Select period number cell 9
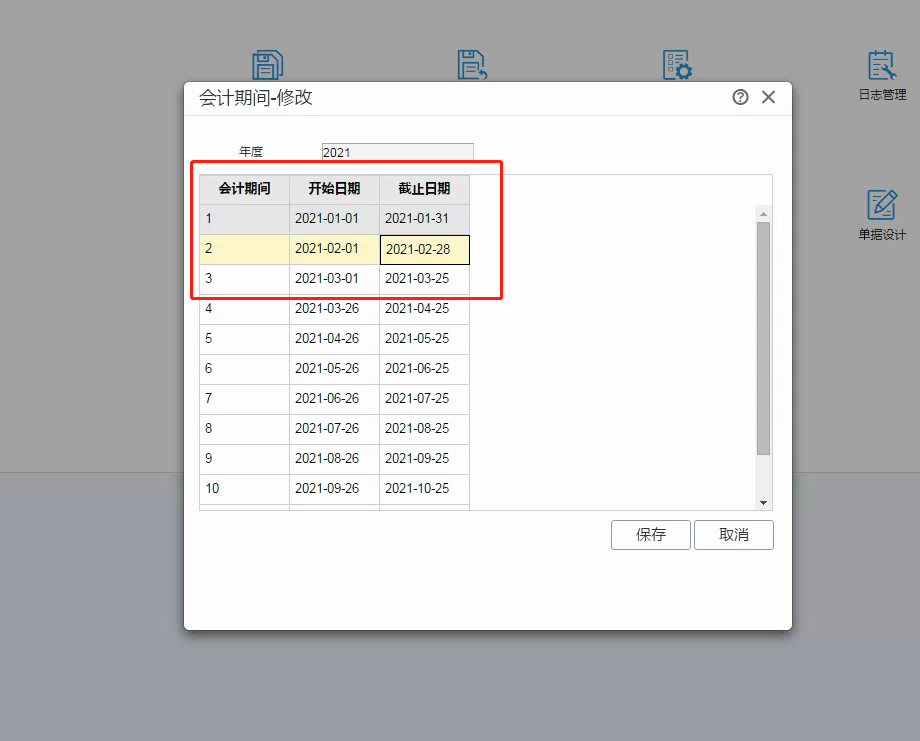Image resolution: width=920 pixels, height=741 pixels. 245,459
